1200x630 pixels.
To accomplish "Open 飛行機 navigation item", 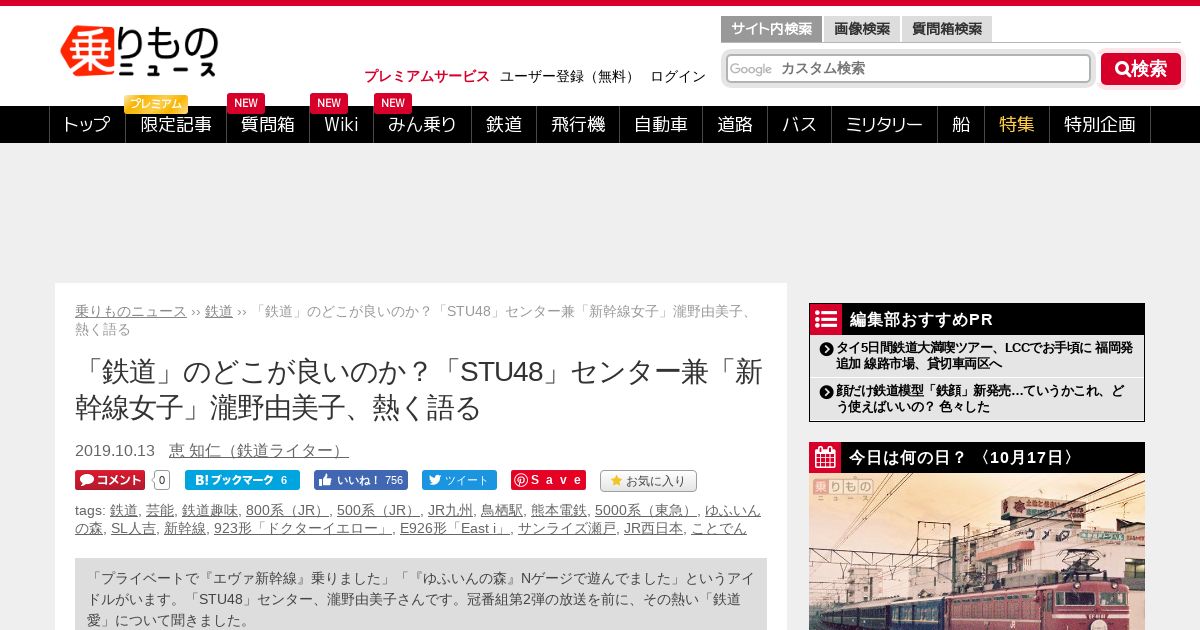I will 578,124.
